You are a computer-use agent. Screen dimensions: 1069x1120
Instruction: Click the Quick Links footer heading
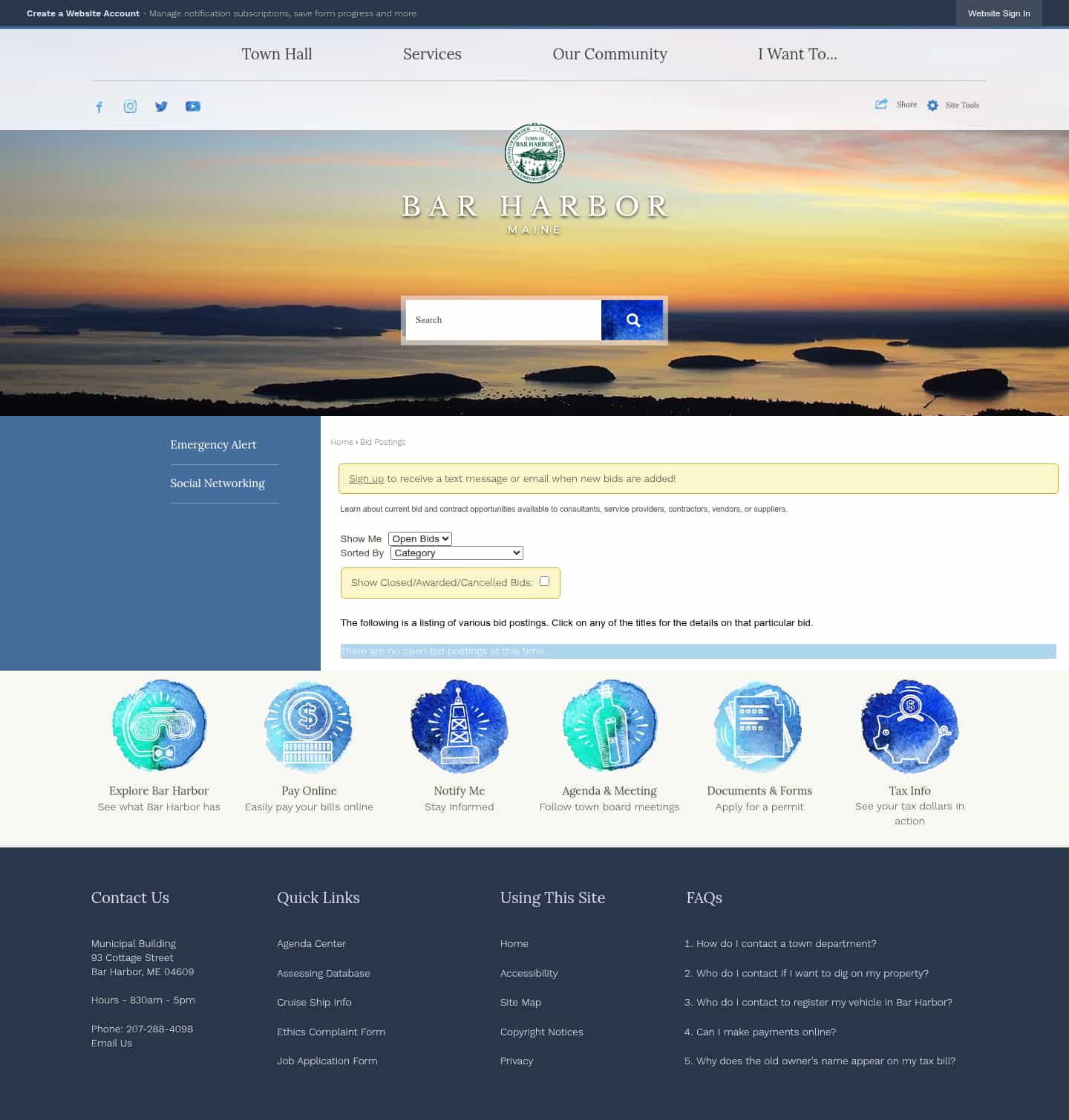coord(318,897)
